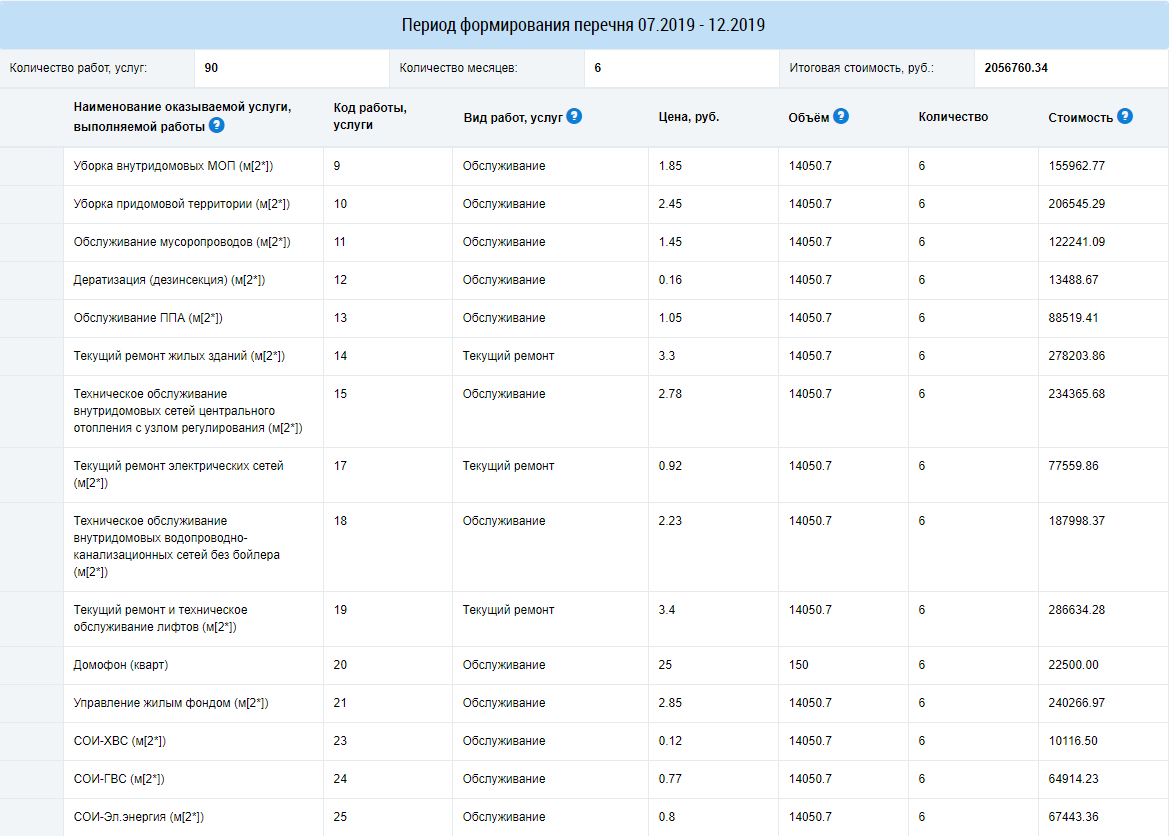Click help icon beside Вид работ, услуг
Image resolution: width=1169 pixels, height=836 pixels.
[x=574, y=116]
